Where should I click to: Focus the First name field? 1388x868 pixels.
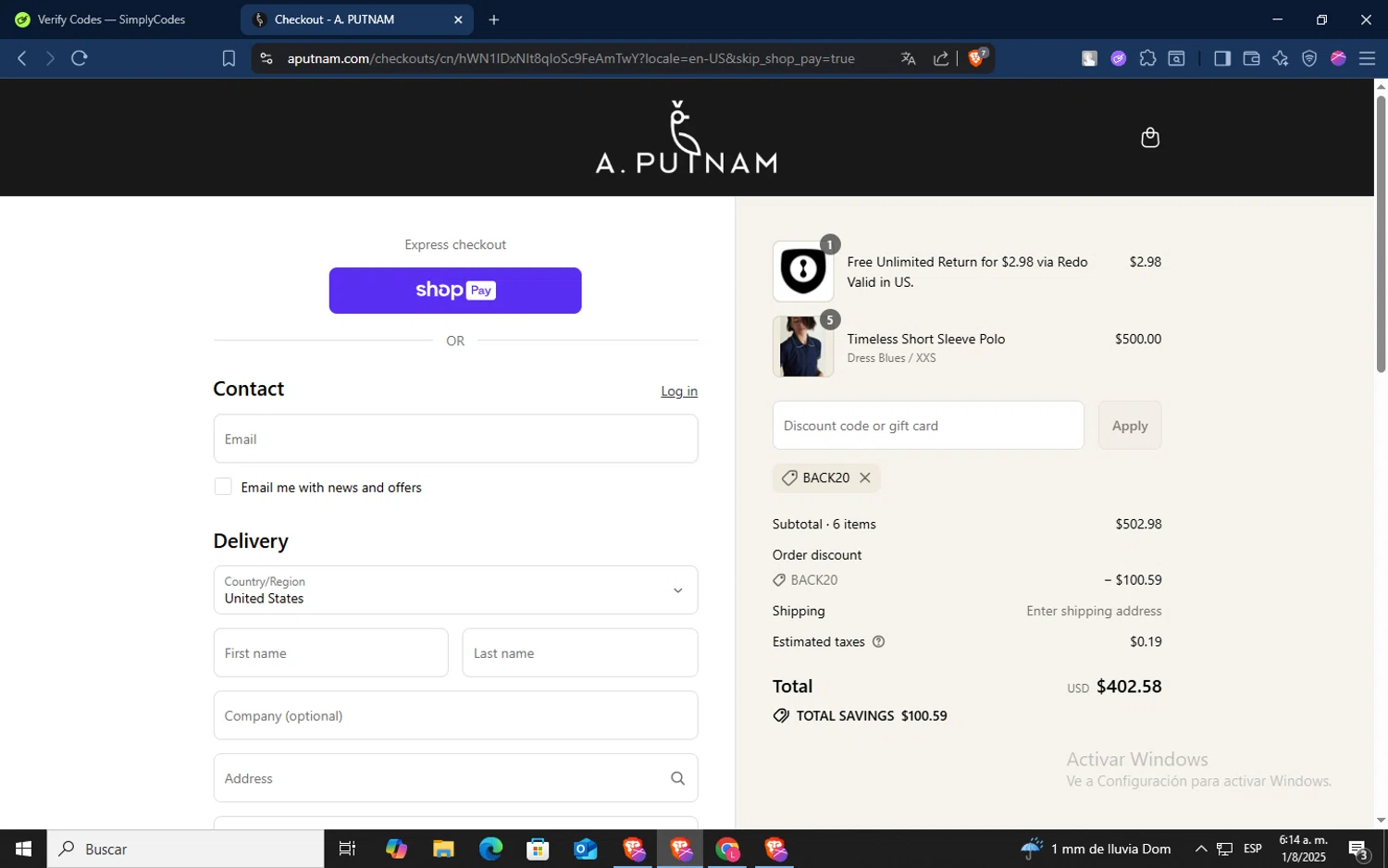[x=331, y=652]
